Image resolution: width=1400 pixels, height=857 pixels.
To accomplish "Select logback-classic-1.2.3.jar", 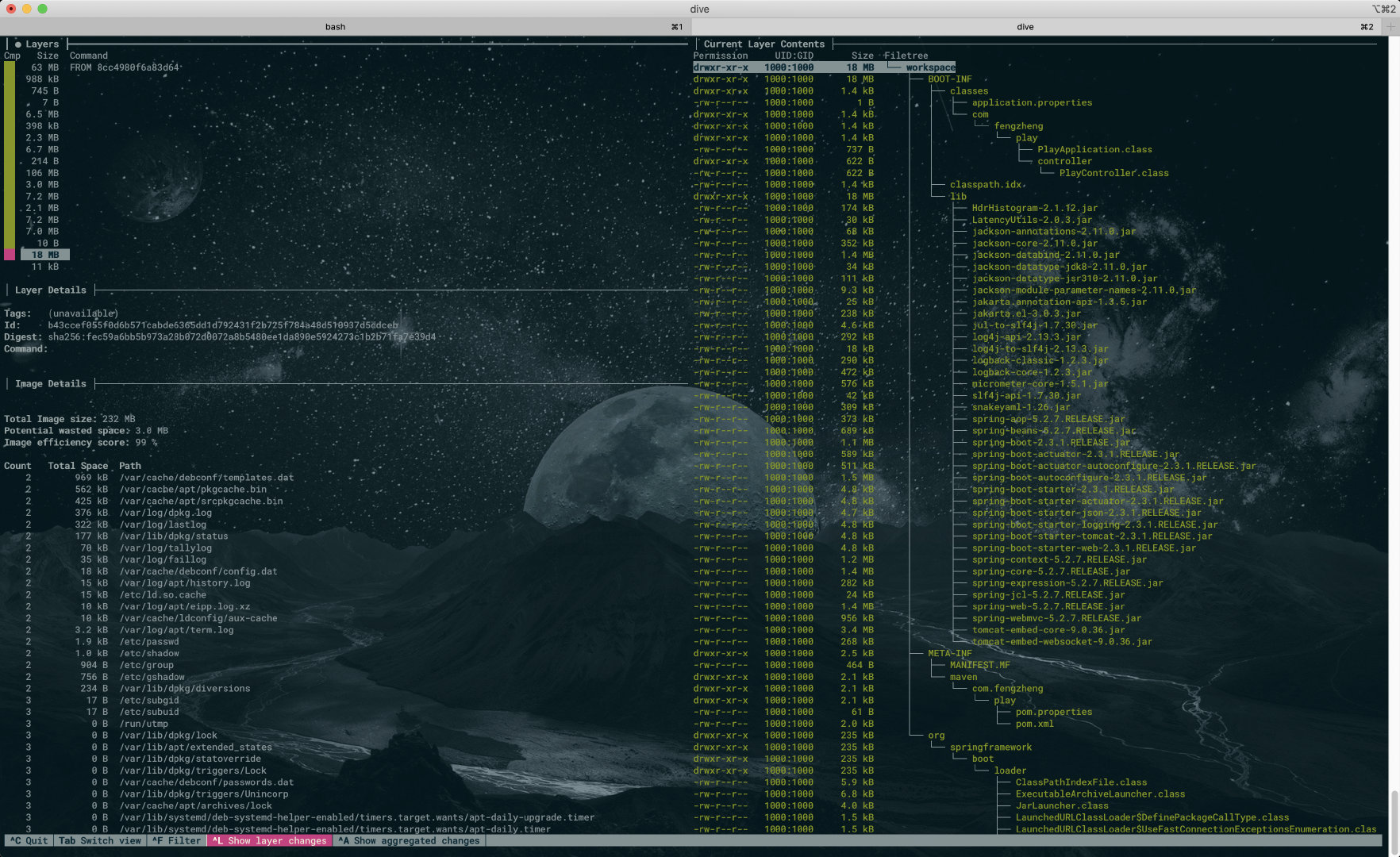I will (1040, 360).
